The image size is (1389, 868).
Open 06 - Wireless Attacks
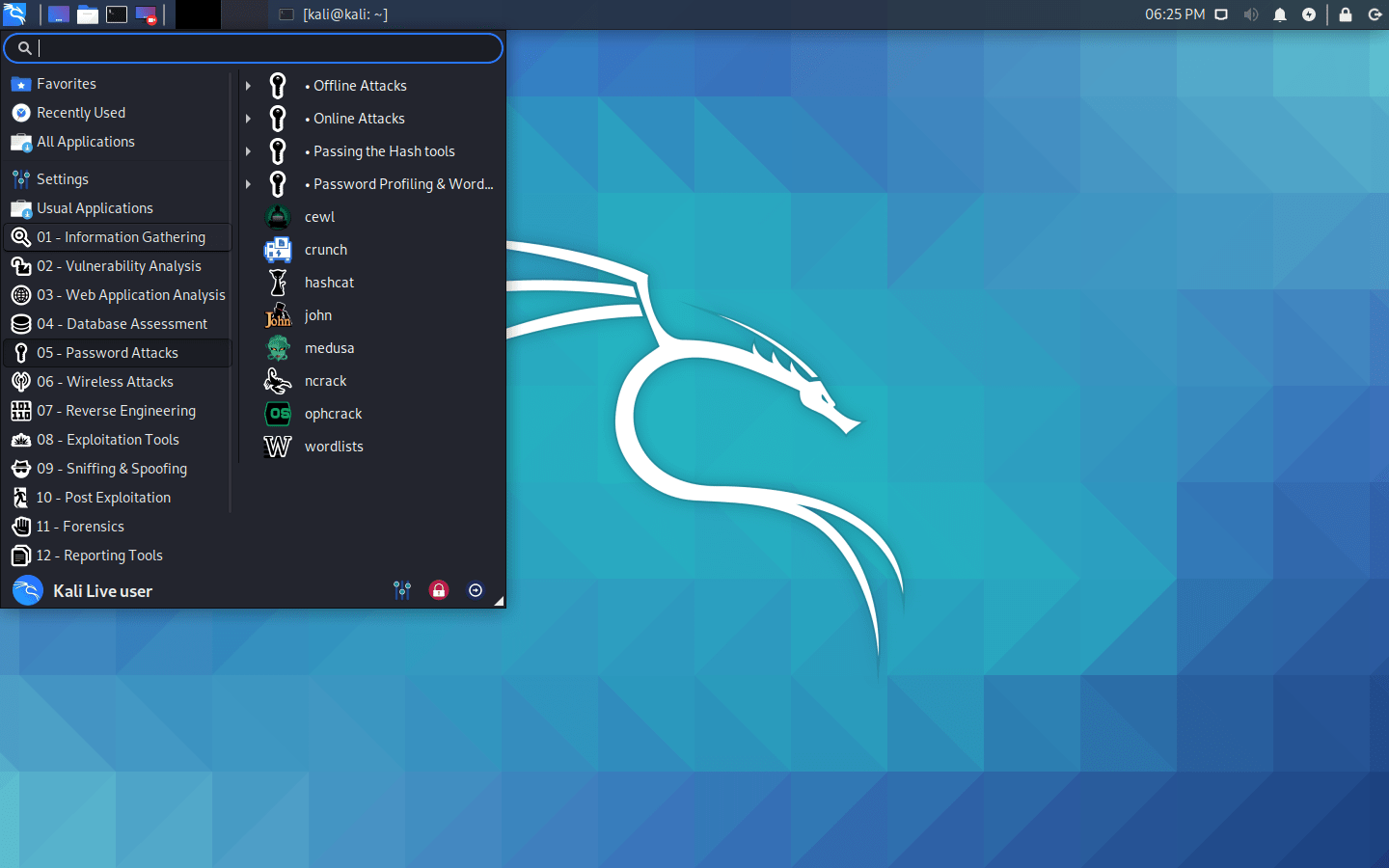tap(118, 382)
